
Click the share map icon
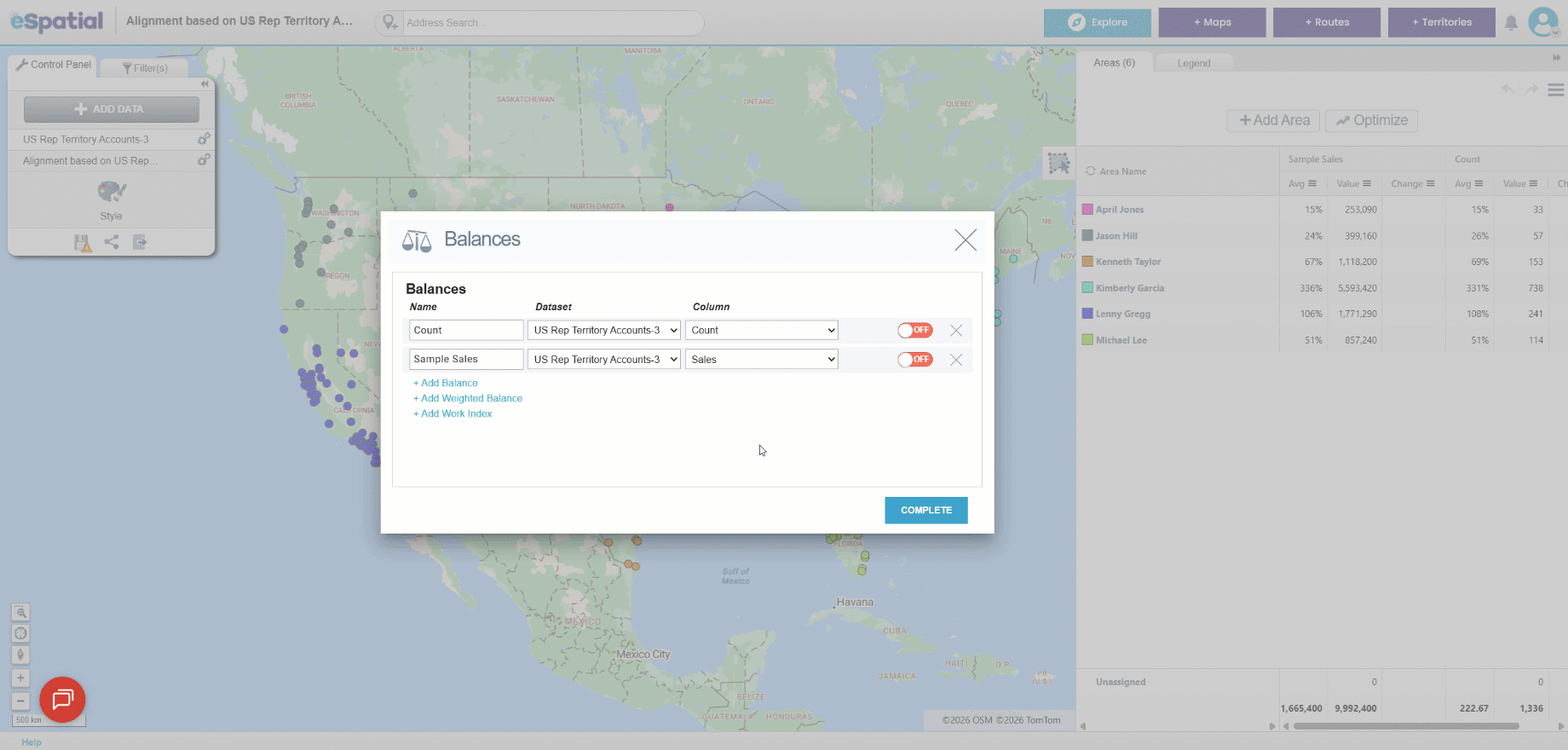coord(112,242)
